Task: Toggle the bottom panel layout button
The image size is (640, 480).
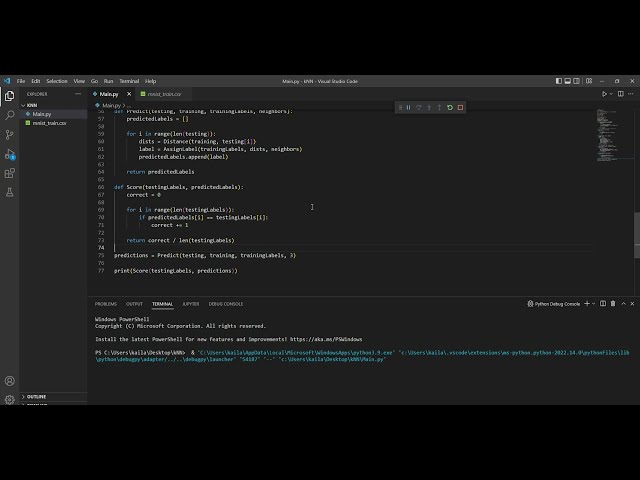Action: pos(568,81)
